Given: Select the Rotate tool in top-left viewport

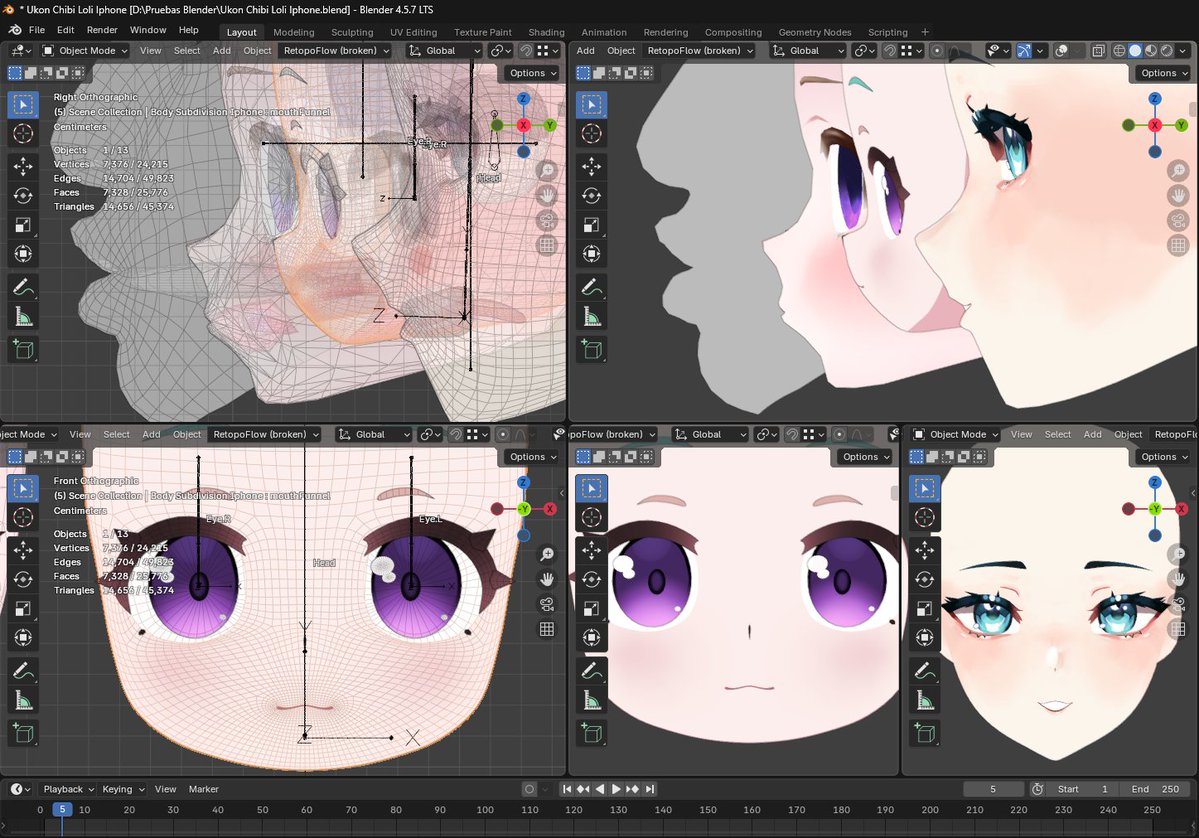Looking at the screenshot, I should pyautogui.click(x=23, y=196).
